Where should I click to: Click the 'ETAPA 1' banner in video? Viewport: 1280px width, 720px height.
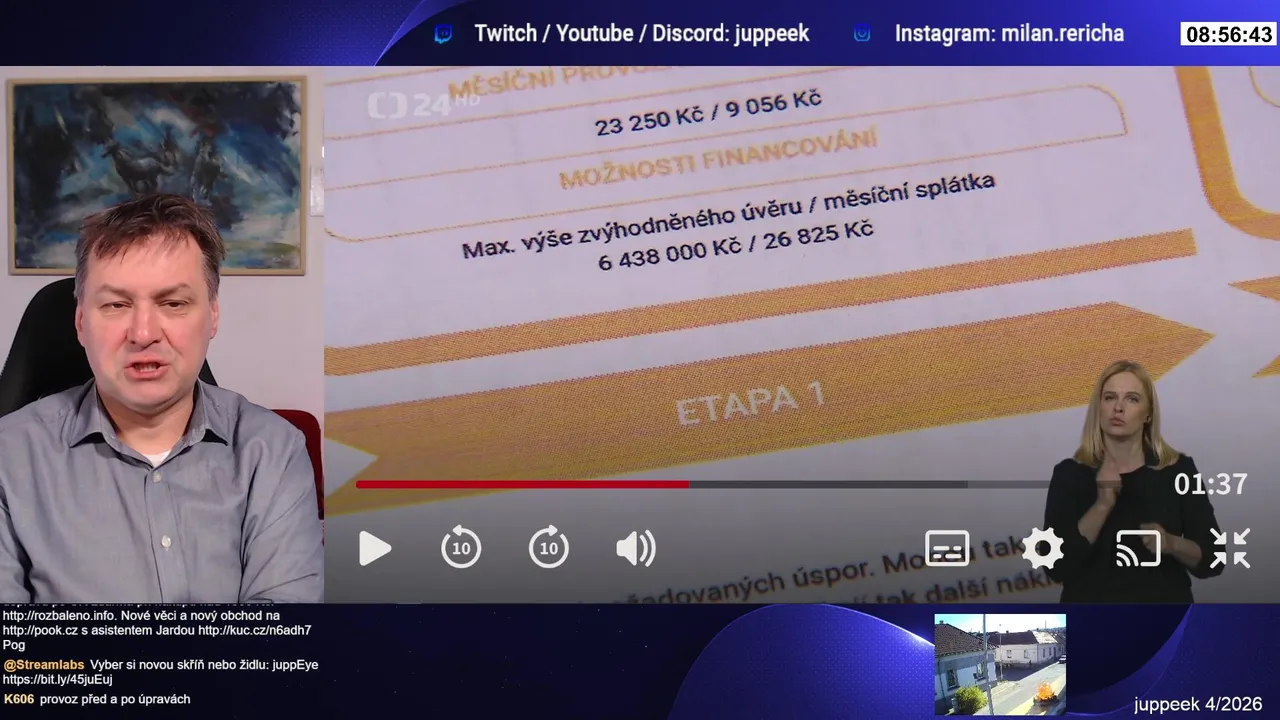pos(750,402)
